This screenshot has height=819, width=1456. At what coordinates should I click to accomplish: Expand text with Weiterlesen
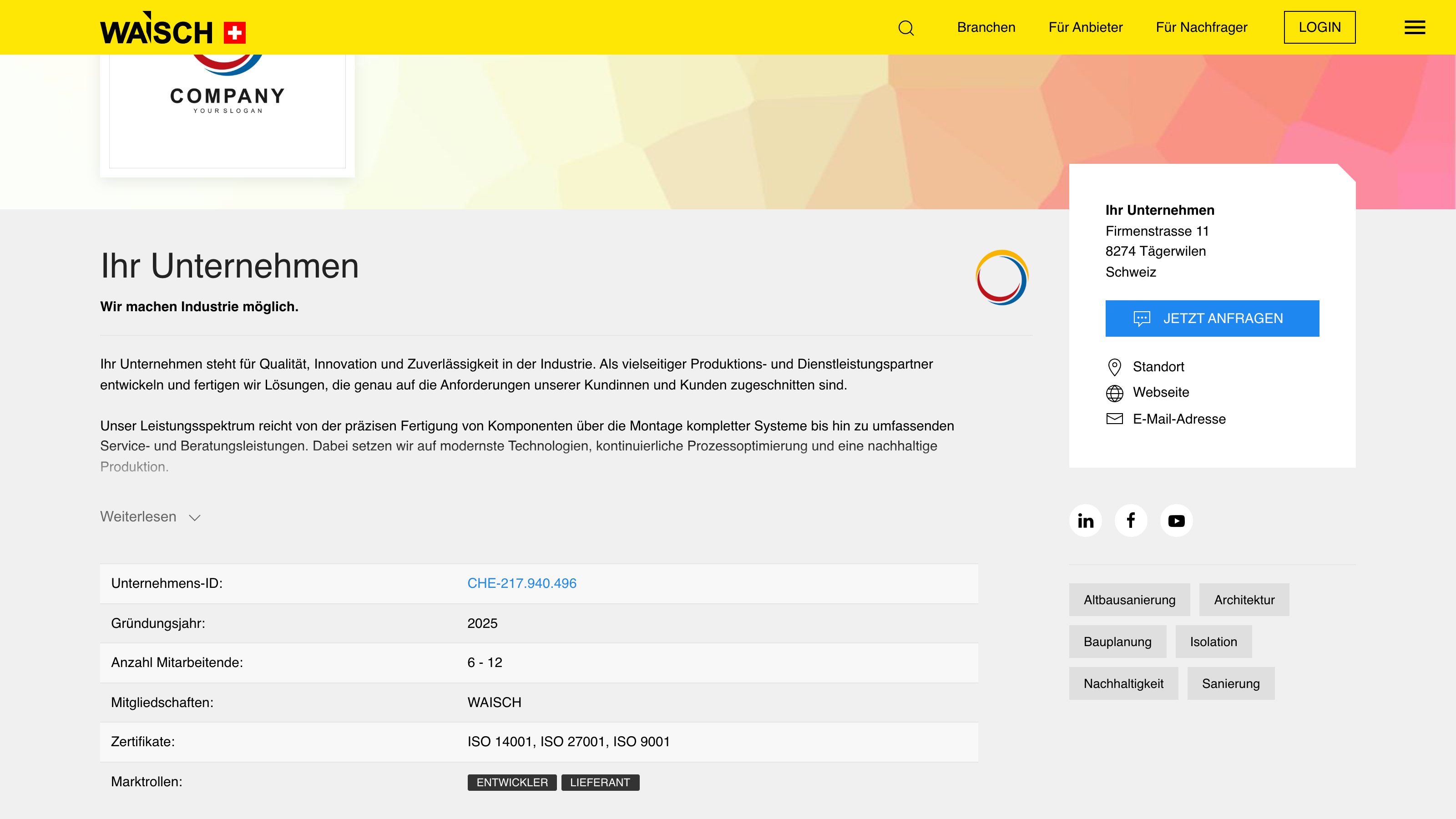pos(150,516)
